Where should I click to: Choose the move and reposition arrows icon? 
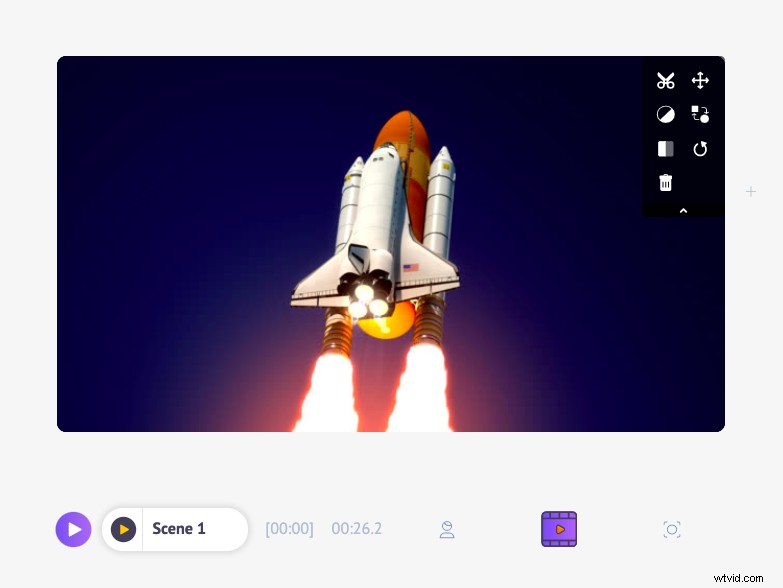point(700,80)
